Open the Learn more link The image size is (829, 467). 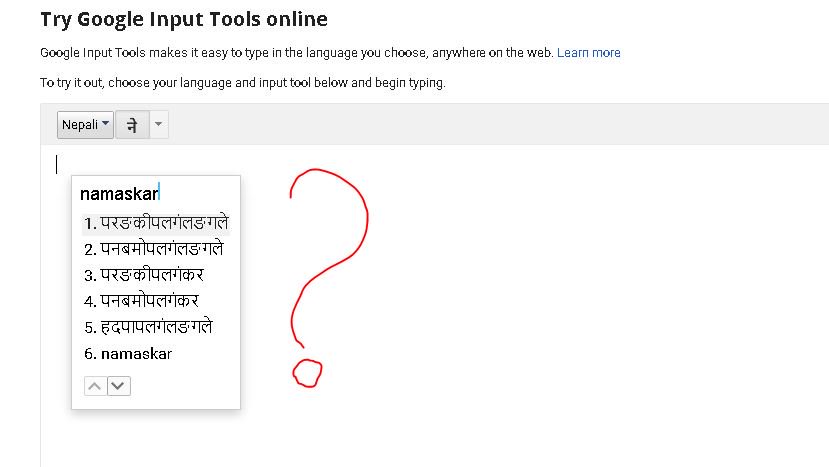pyautogui.click(x=588, y=53)
